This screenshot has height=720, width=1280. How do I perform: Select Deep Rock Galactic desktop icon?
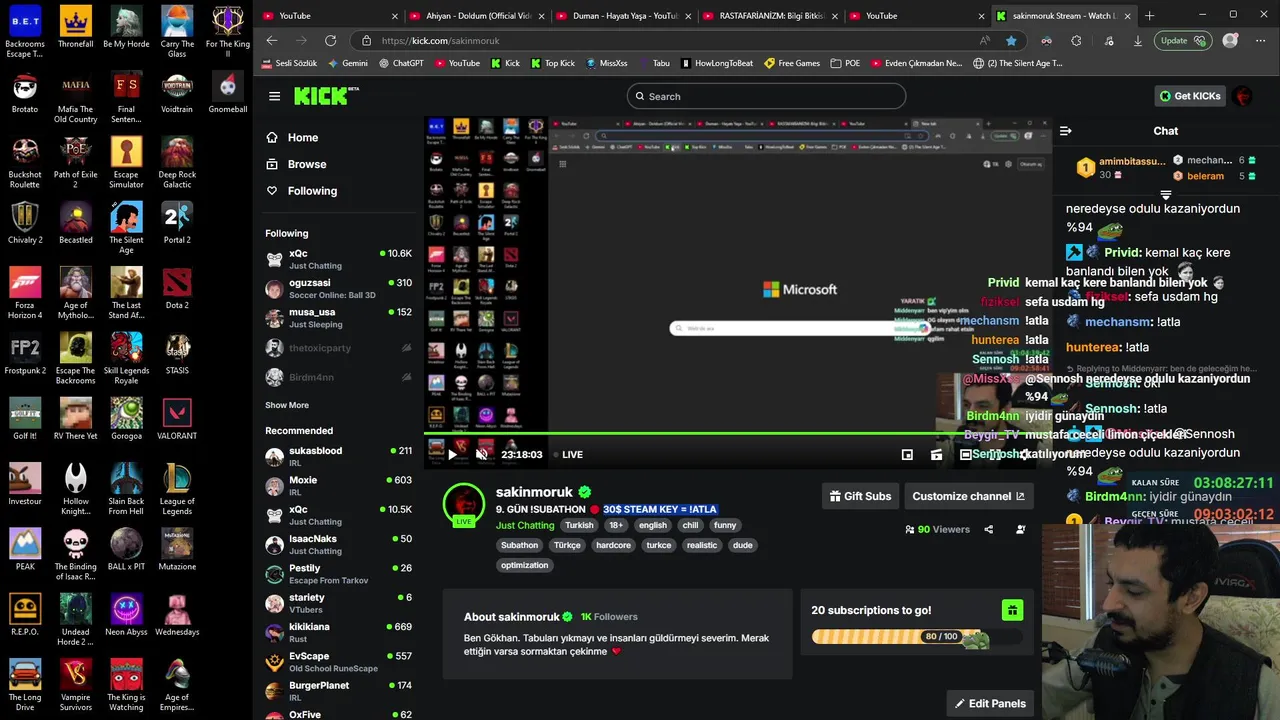click(177, 162)
